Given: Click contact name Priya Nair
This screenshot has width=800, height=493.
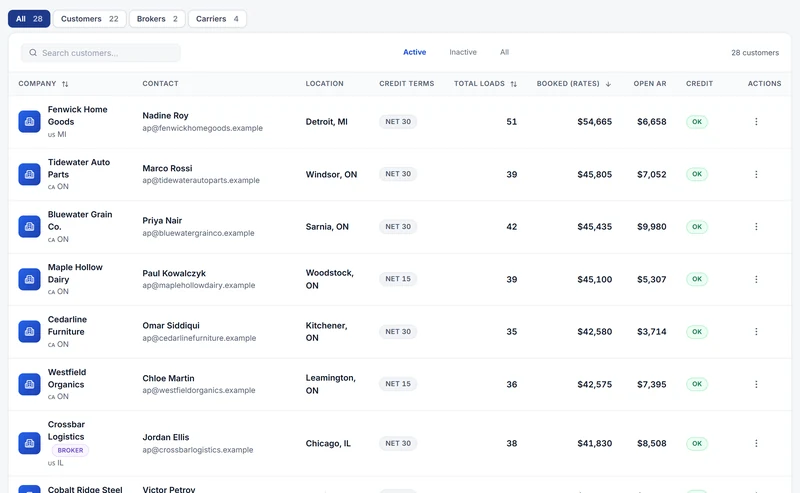Looking at the screenshot, I should tap(162, 220).
